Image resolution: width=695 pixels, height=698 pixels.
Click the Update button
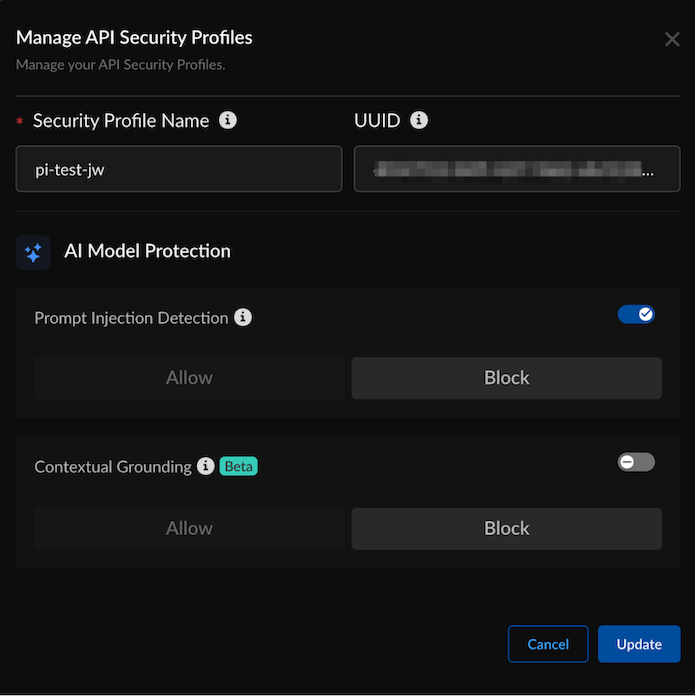click(639, 644)
